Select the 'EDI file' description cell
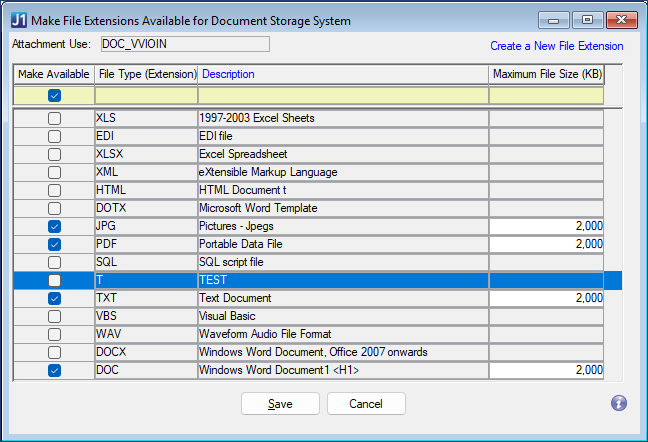This screenshot has width=648, height=442. [x=343, y=136]
